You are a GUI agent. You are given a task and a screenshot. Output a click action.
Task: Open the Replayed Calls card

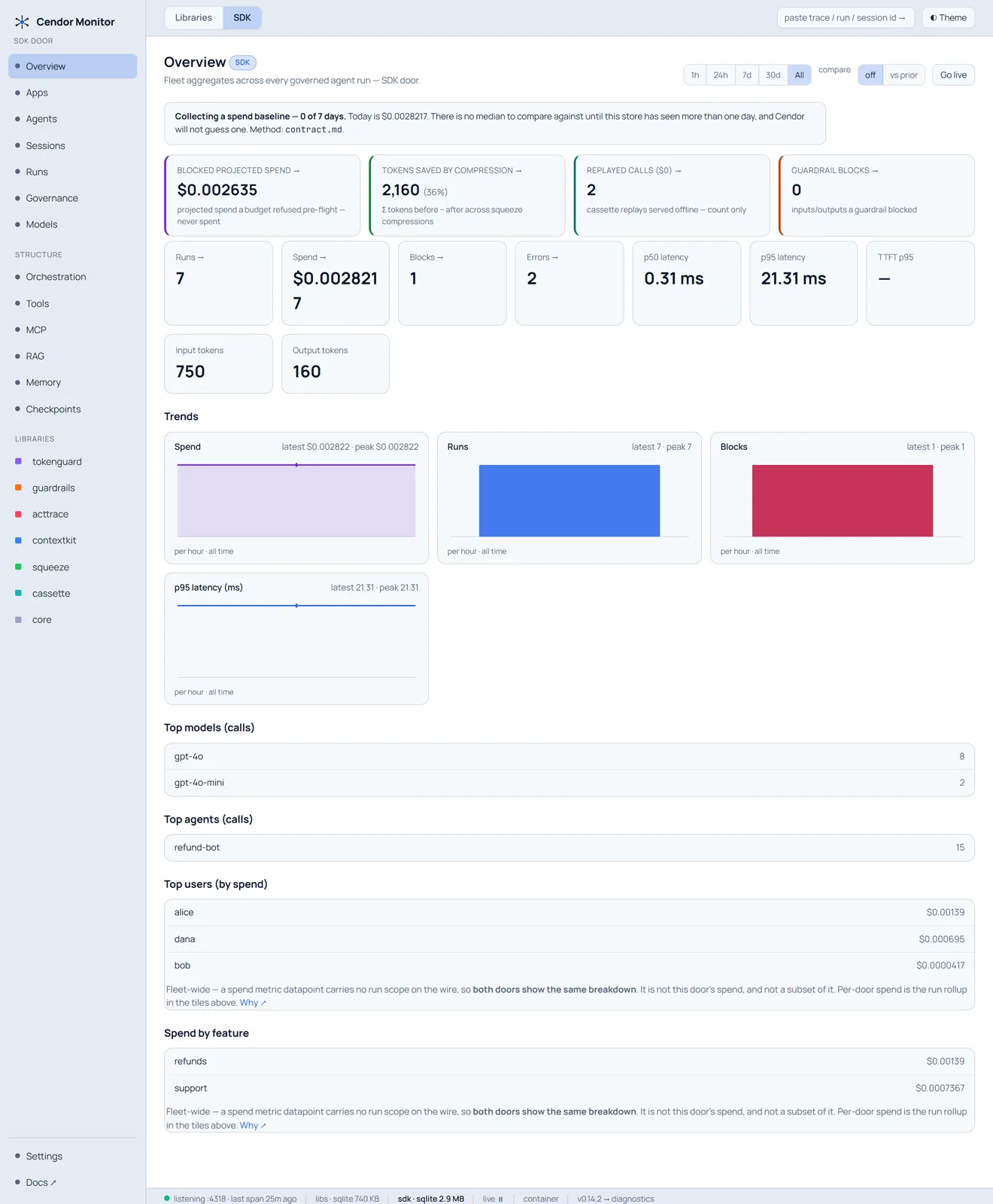[672, 196]
